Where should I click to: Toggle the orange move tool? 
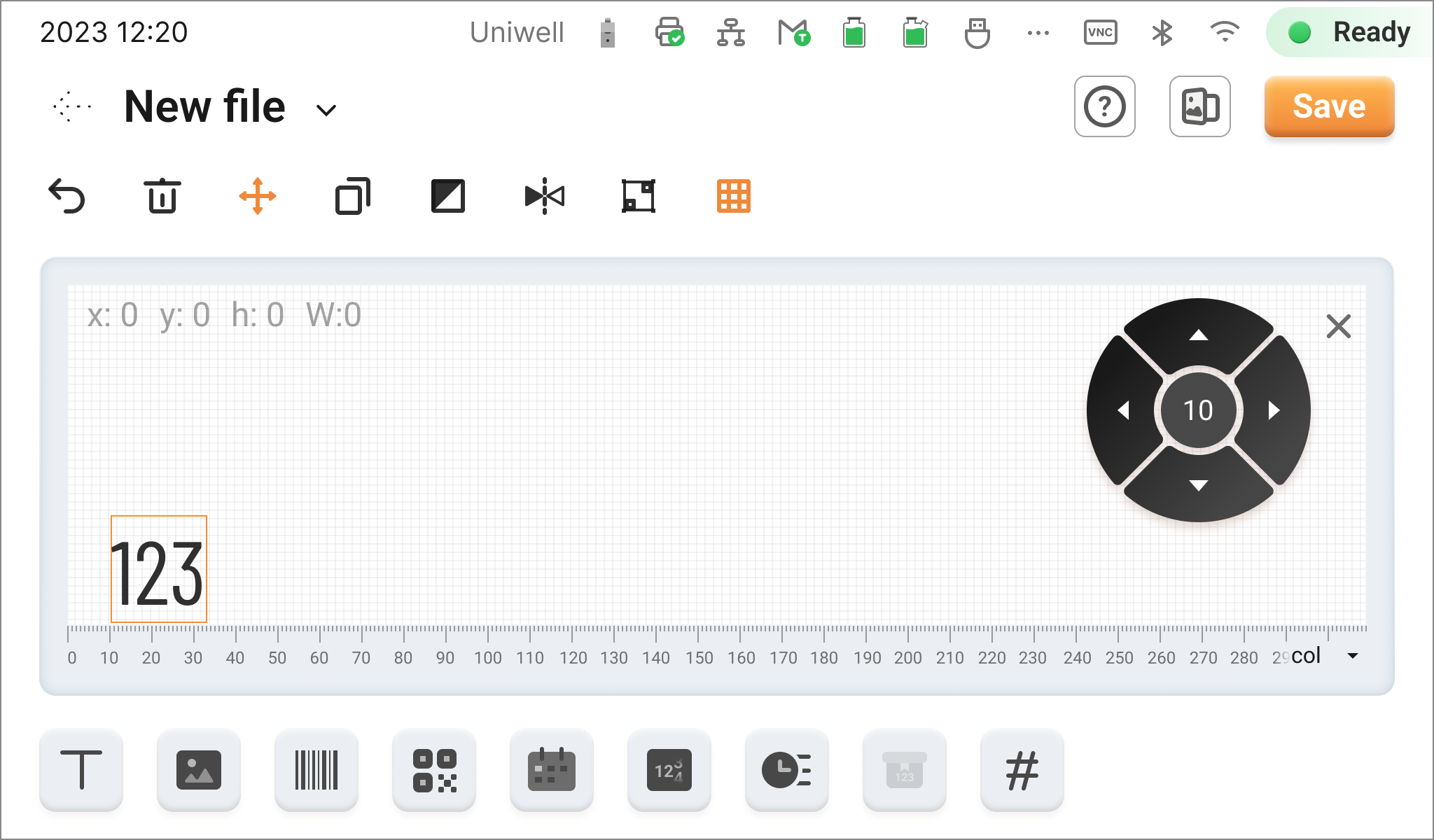tap(258, 196)
